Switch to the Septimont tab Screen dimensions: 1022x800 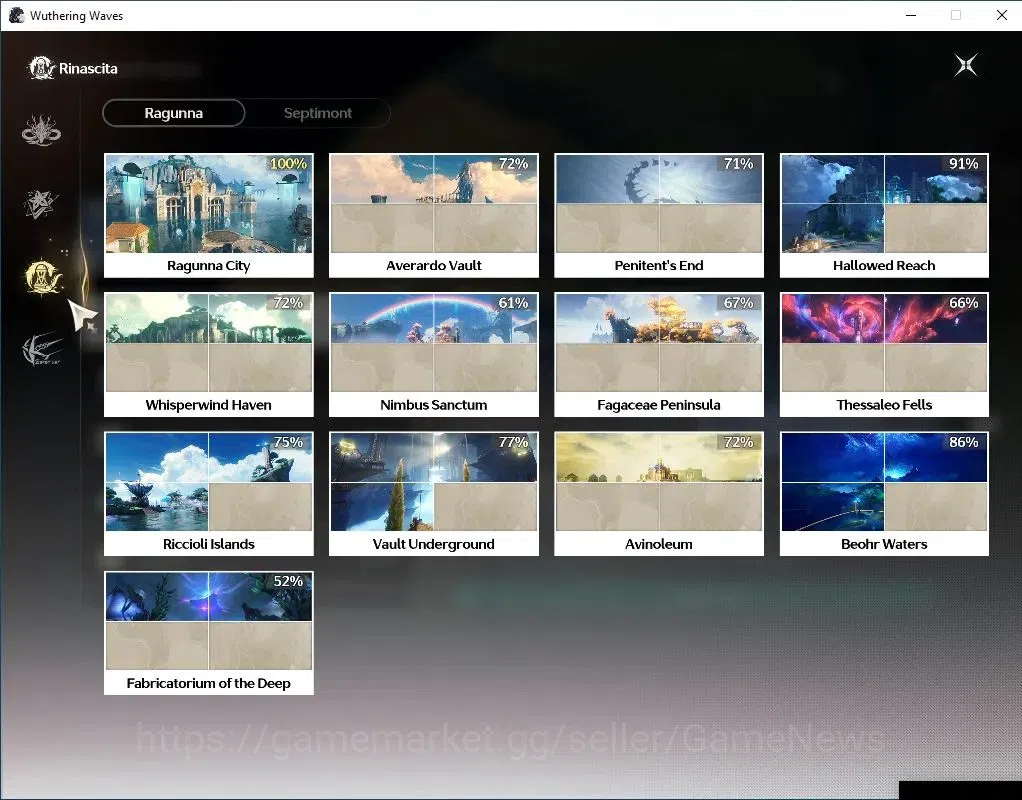pos(317,113)
